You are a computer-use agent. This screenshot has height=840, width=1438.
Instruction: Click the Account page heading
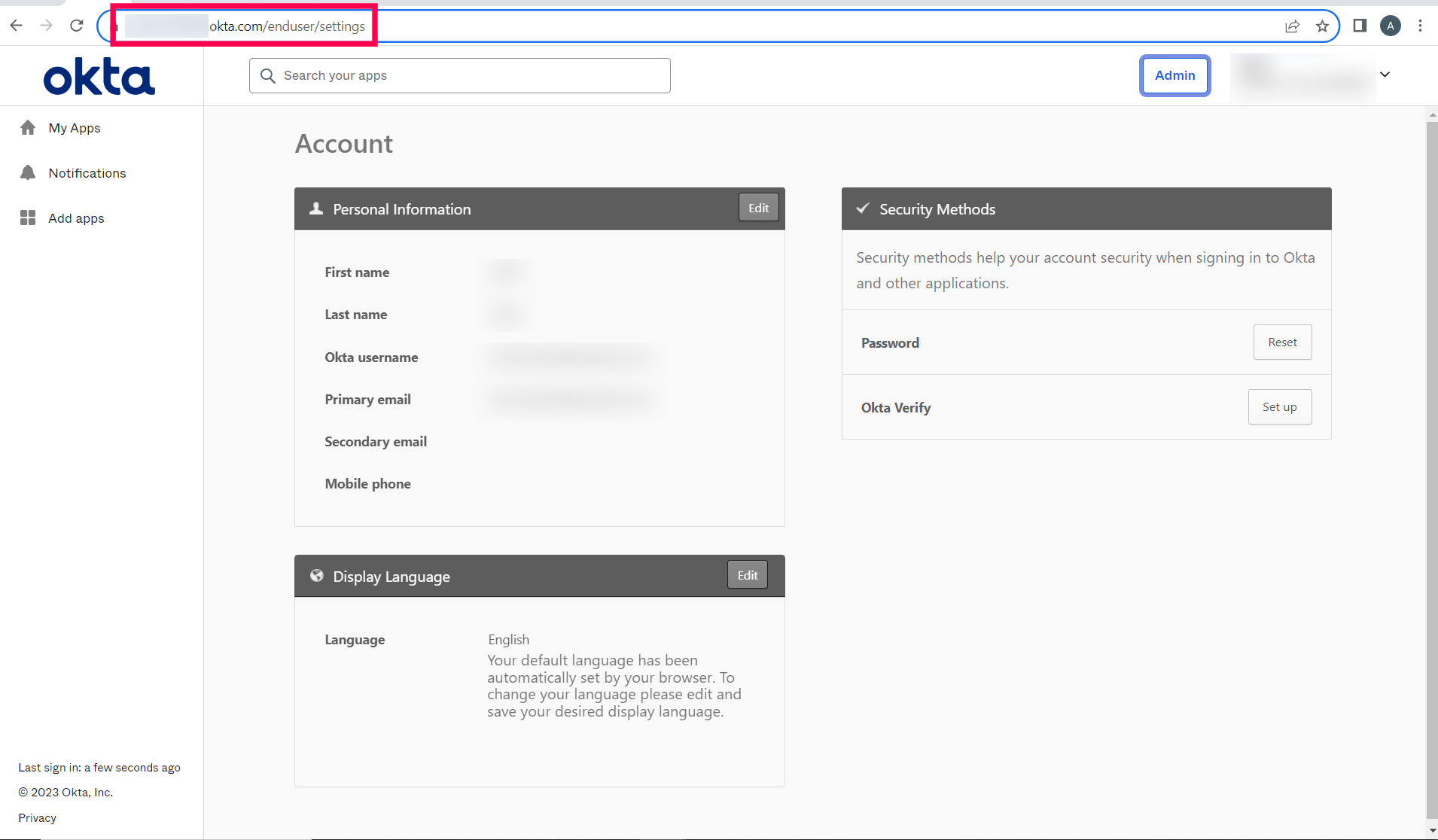pyautogui.click(x=344, y=144)
